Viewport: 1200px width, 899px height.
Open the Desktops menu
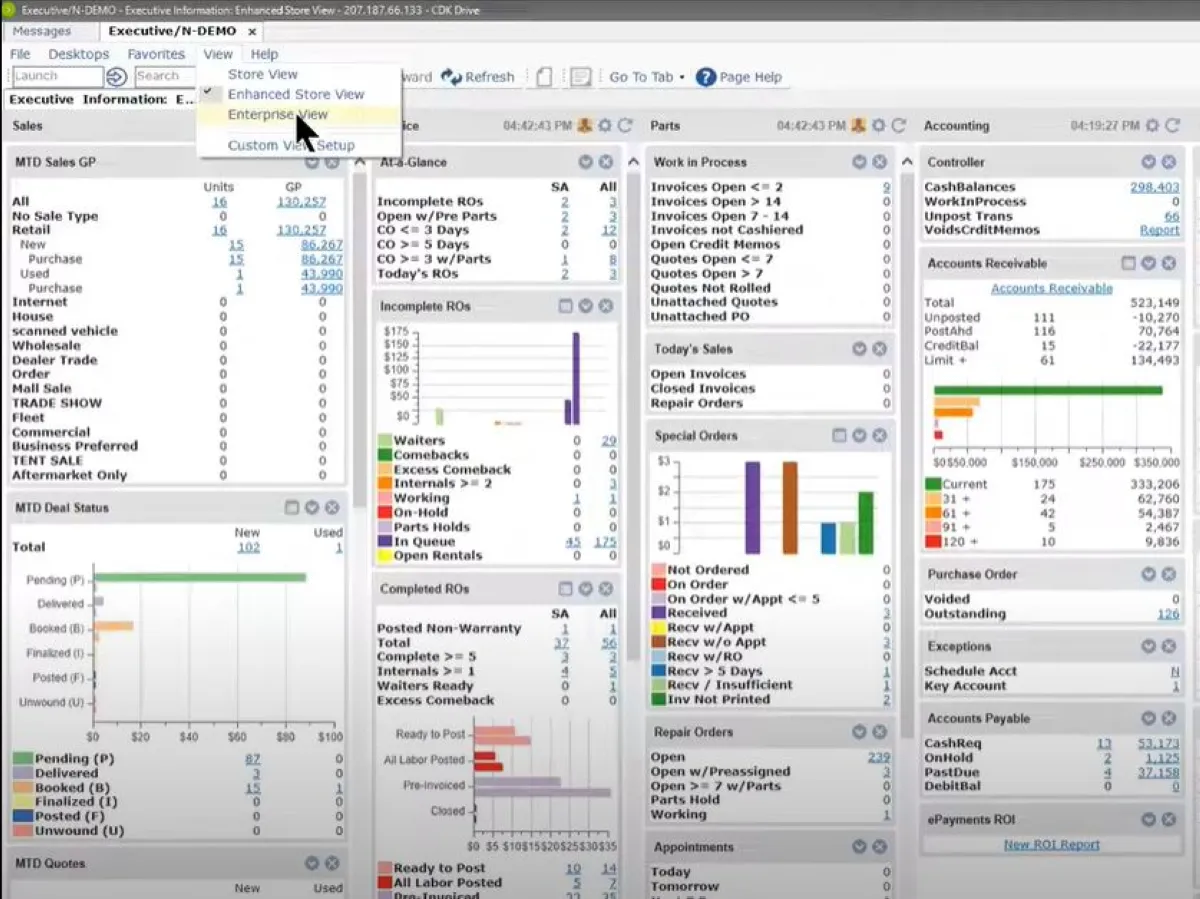(79, 54)
